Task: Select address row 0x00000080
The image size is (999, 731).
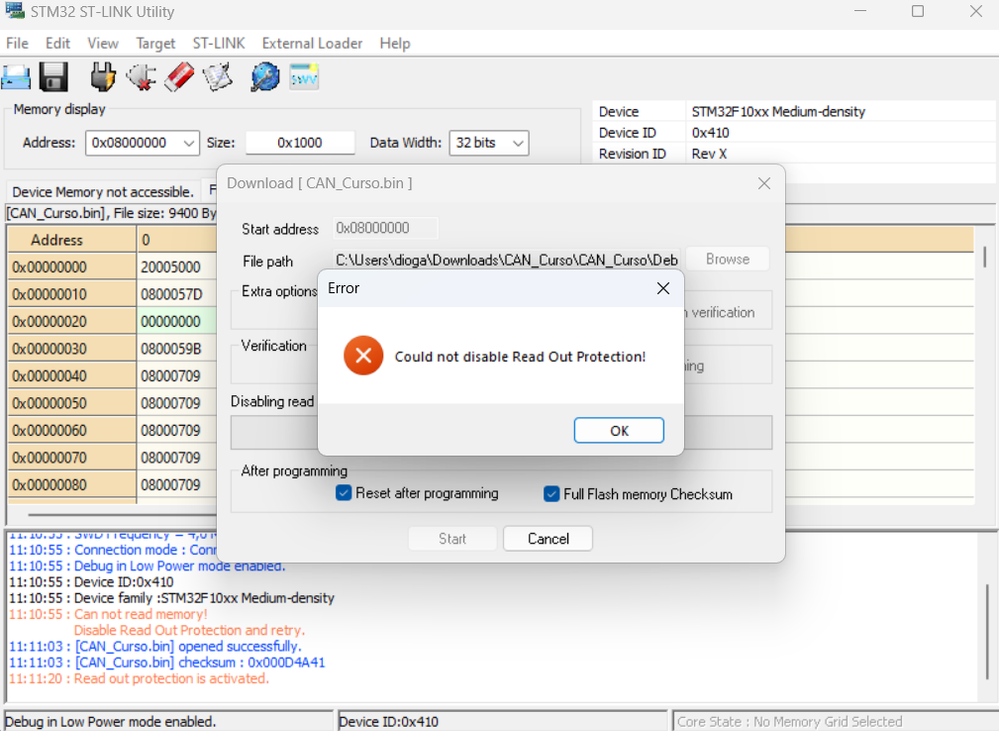Action: coord(71,485)
